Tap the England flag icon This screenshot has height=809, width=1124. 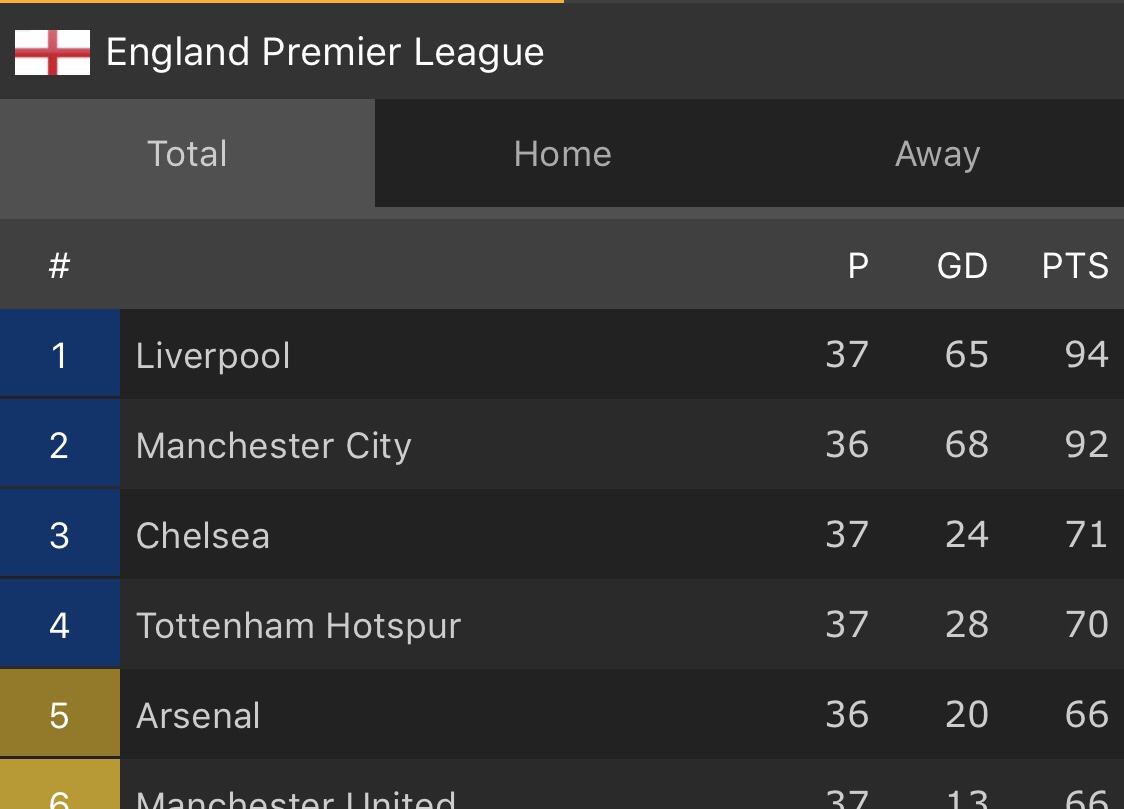[x=52, y=52]
